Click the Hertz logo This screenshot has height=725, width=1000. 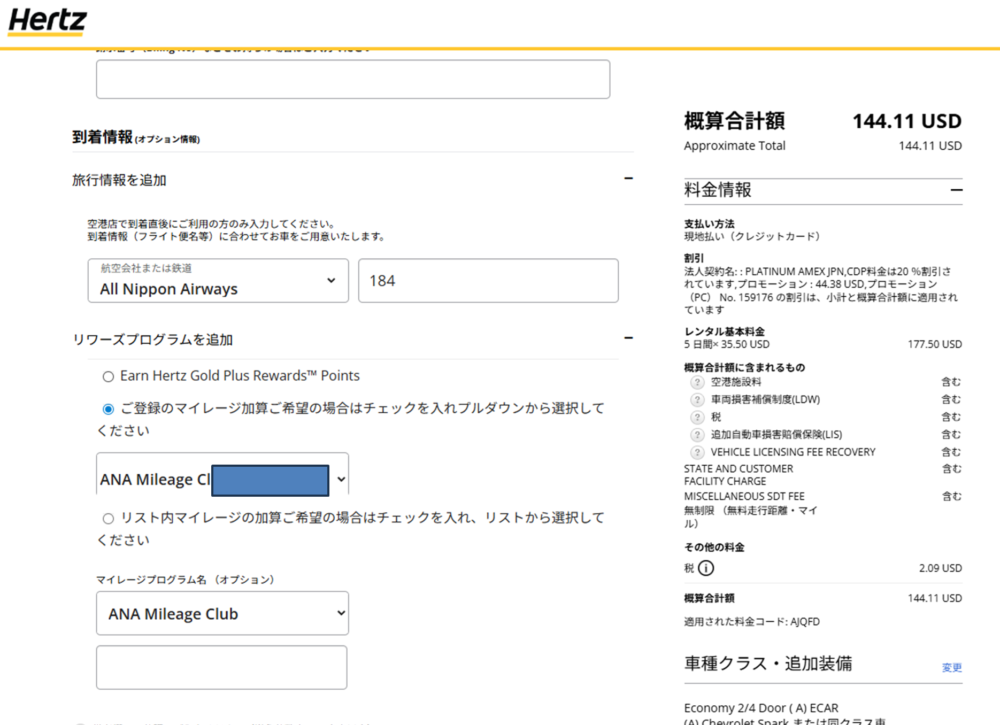click(x=47, y=21)
